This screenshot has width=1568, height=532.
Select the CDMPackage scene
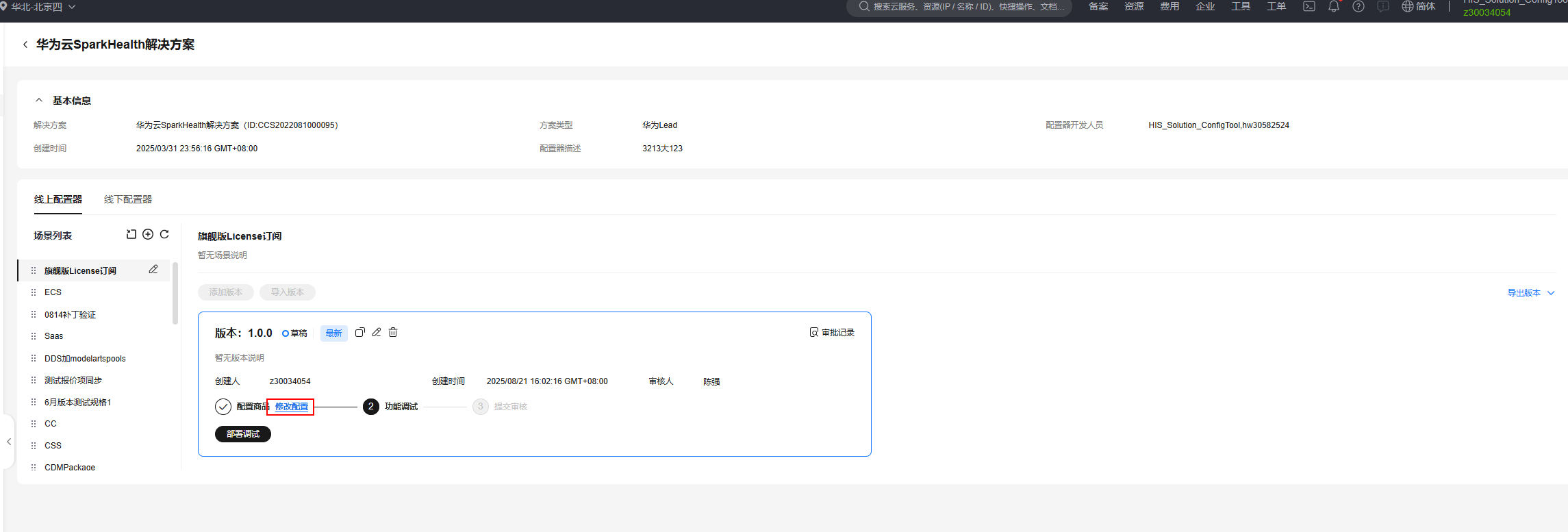tap(70, 467)
